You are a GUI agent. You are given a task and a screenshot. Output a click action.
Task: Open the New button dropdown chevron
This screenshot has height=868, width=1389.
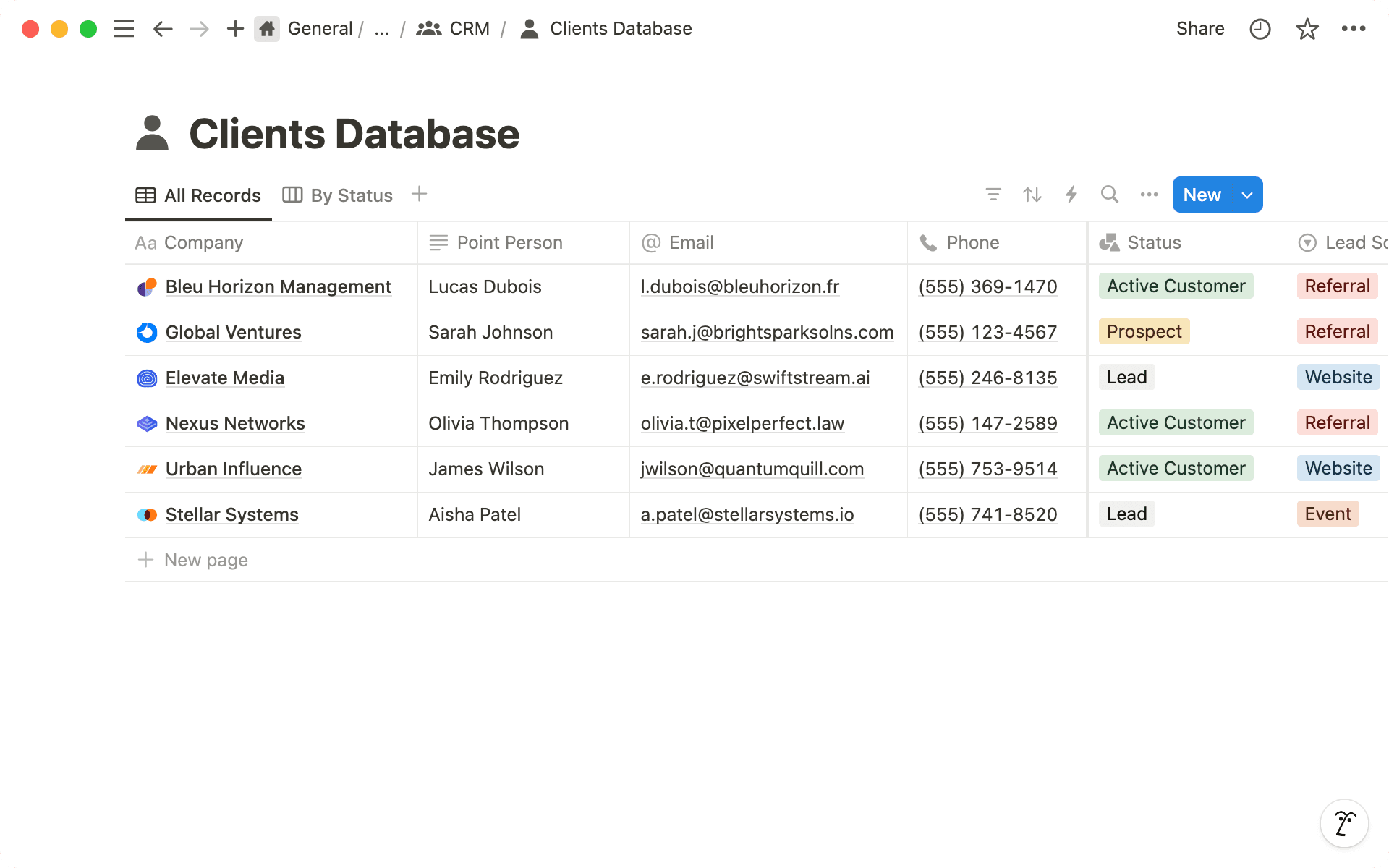(1246, 195)
